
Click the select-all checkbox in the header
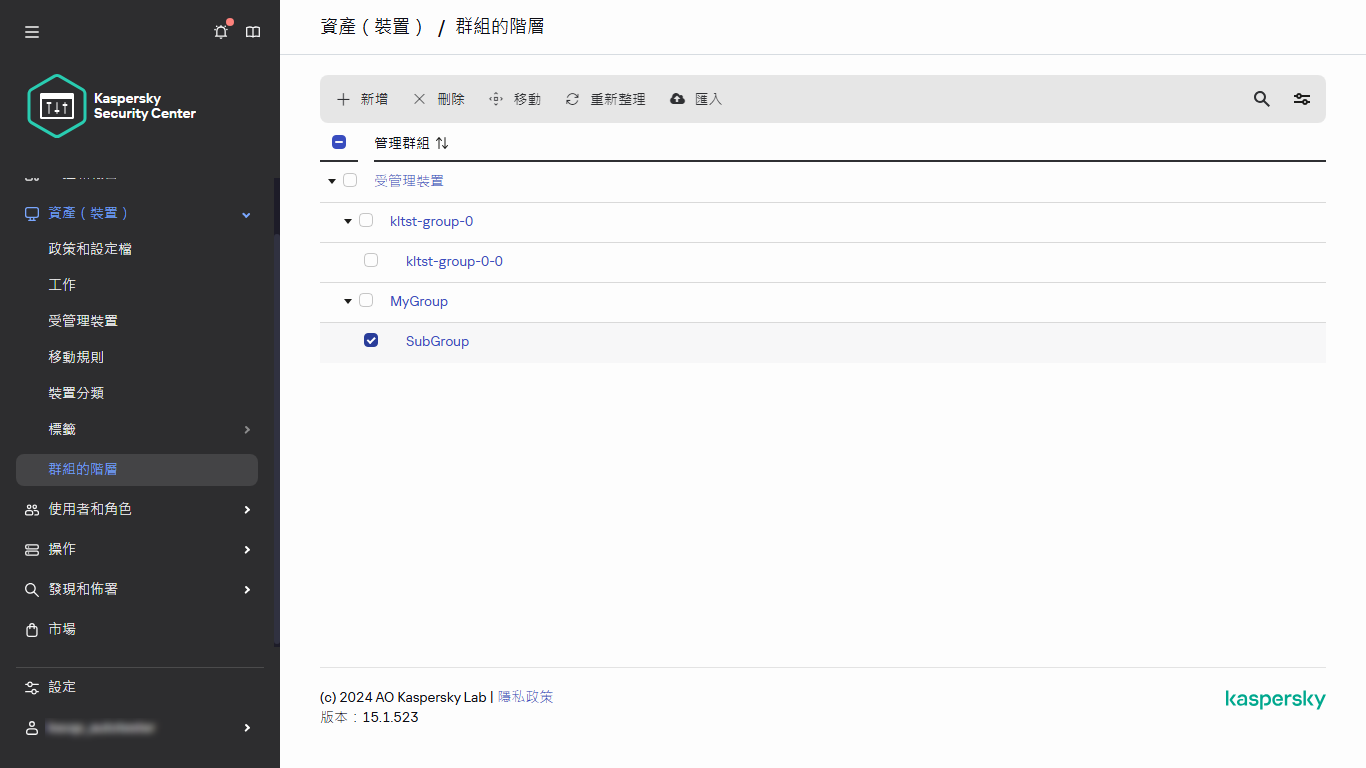339,142
